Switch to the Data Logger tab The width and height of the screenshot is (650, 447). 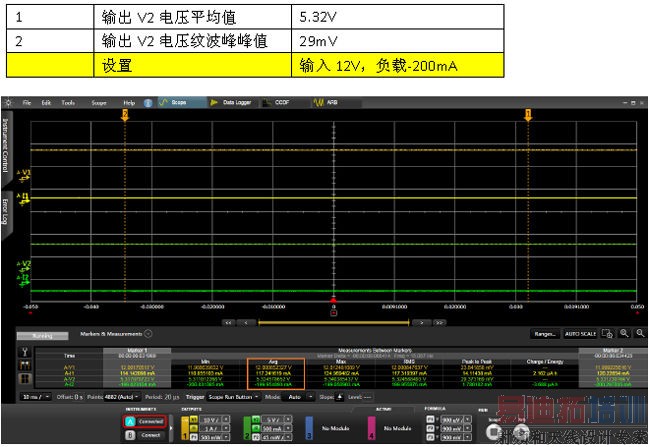click(x=232, y=102)
